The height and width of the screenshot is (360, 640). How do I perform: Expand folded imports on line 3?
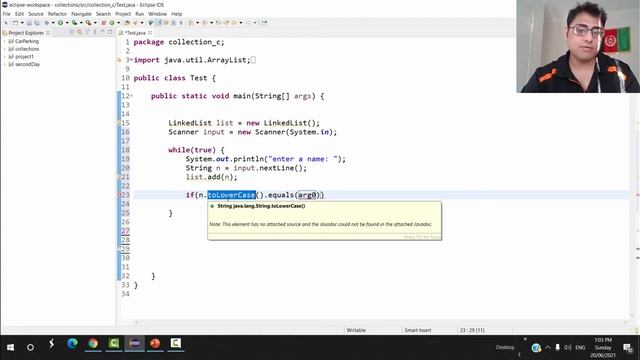[x=131, y=60]
